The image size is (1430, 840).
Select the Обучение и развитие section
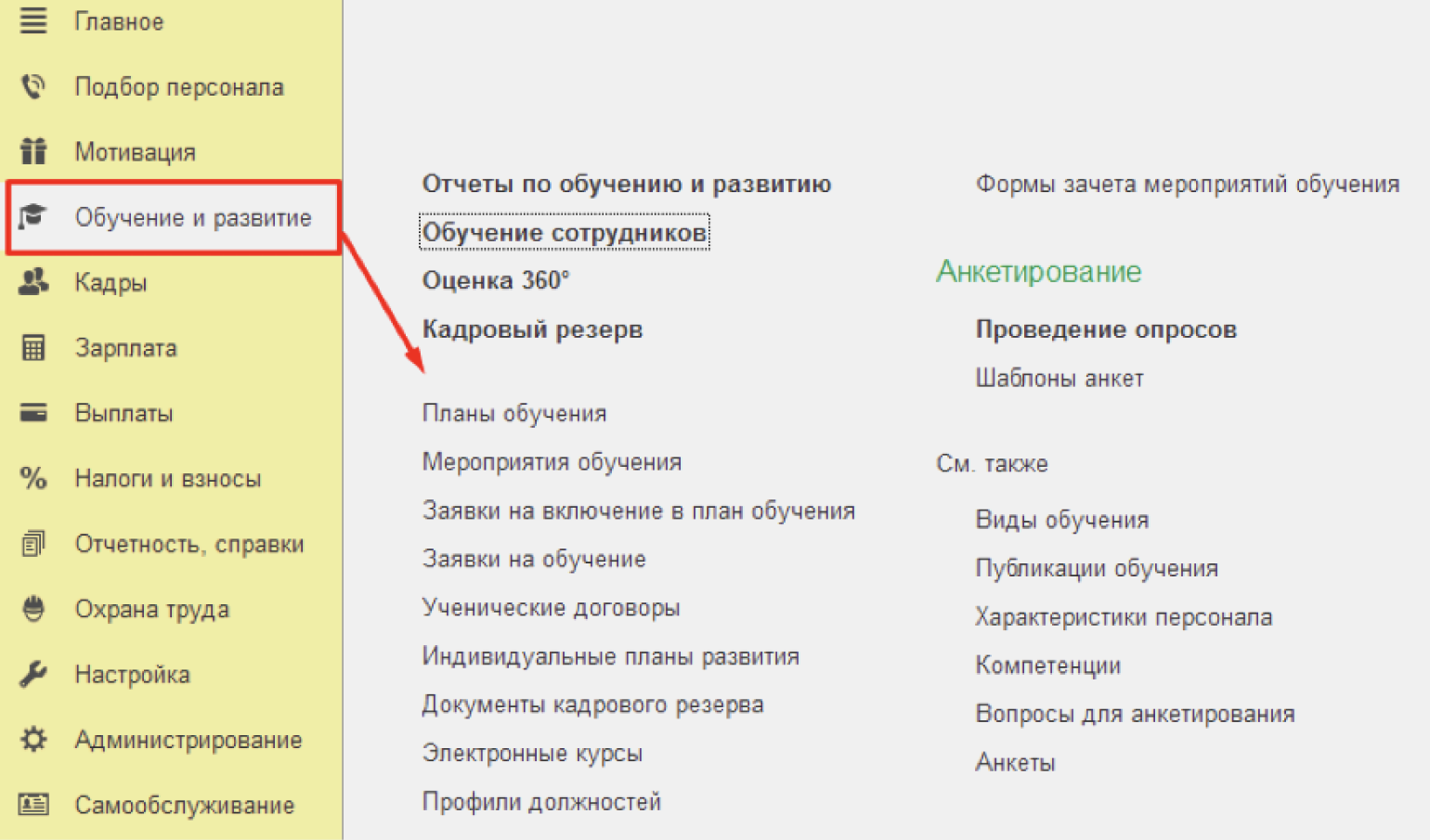[193, 217]
